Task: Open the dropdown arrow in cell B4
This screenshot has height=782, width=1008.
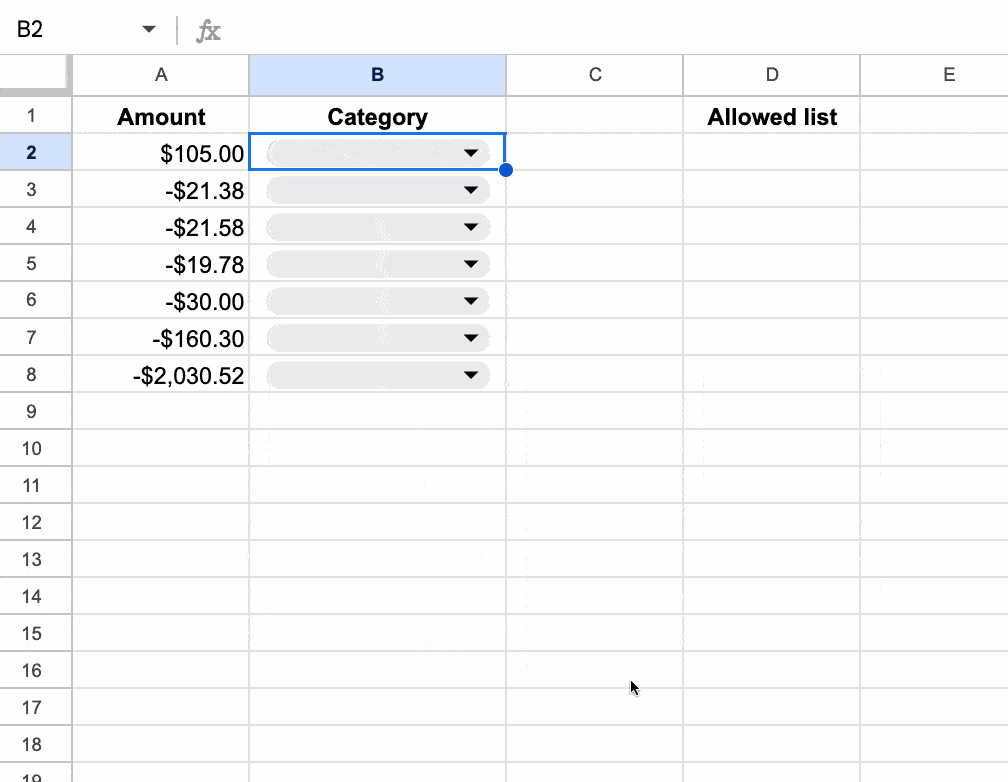Action: pos(470,227)
